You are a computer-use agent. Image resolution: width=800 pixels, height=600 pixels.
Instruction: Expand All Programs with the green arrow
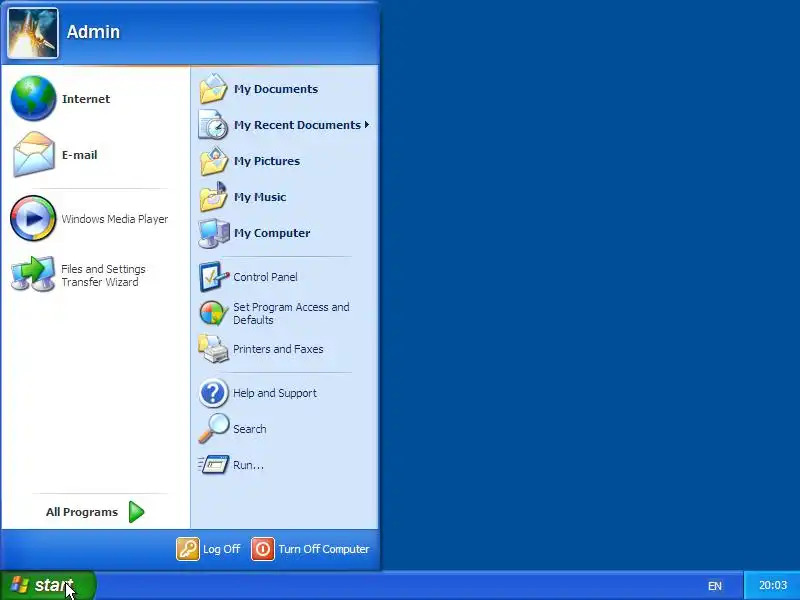coord(136,512)
